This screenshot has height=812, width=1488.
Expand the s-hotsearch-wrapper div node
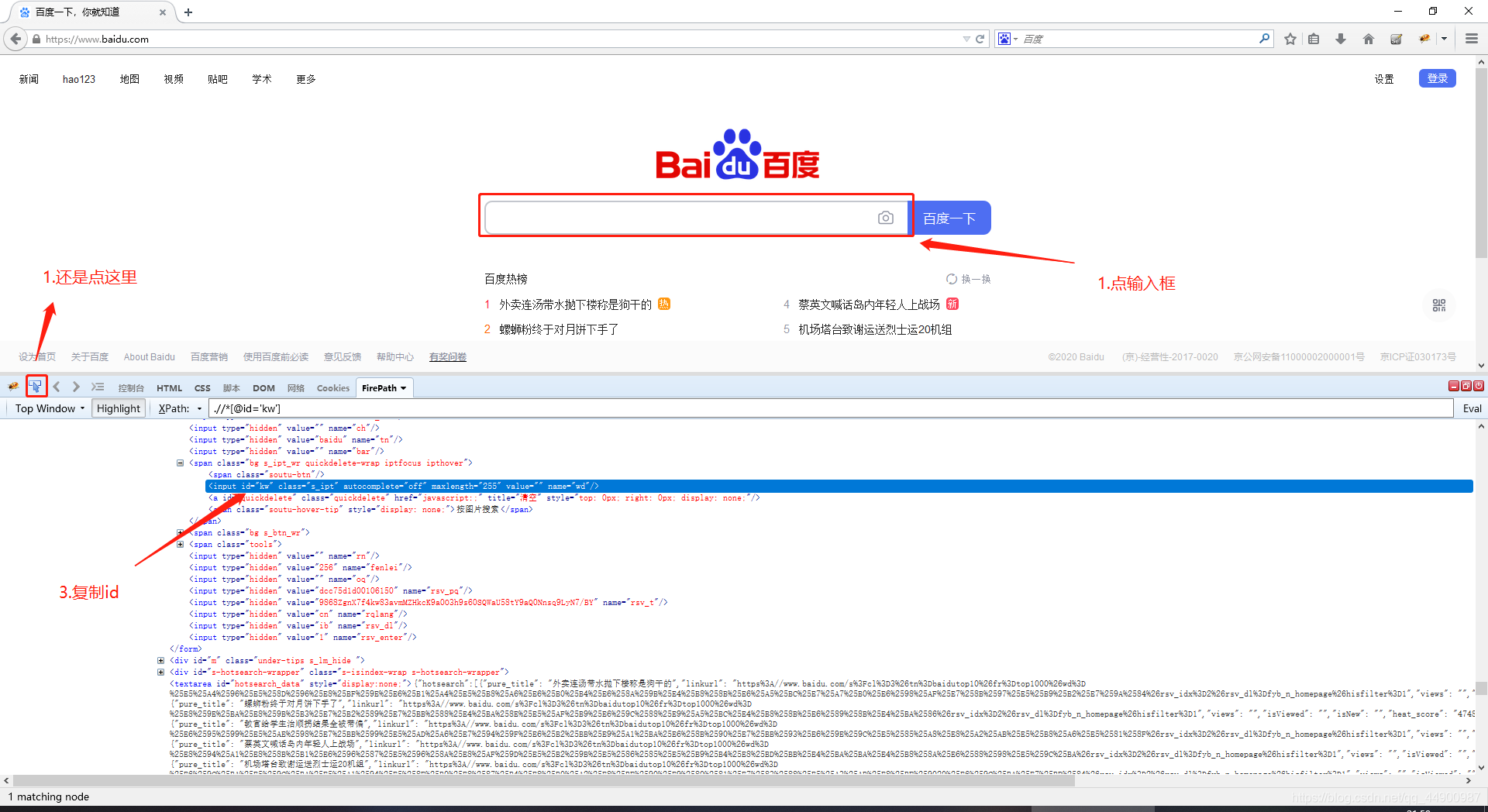tap(161, 673)
